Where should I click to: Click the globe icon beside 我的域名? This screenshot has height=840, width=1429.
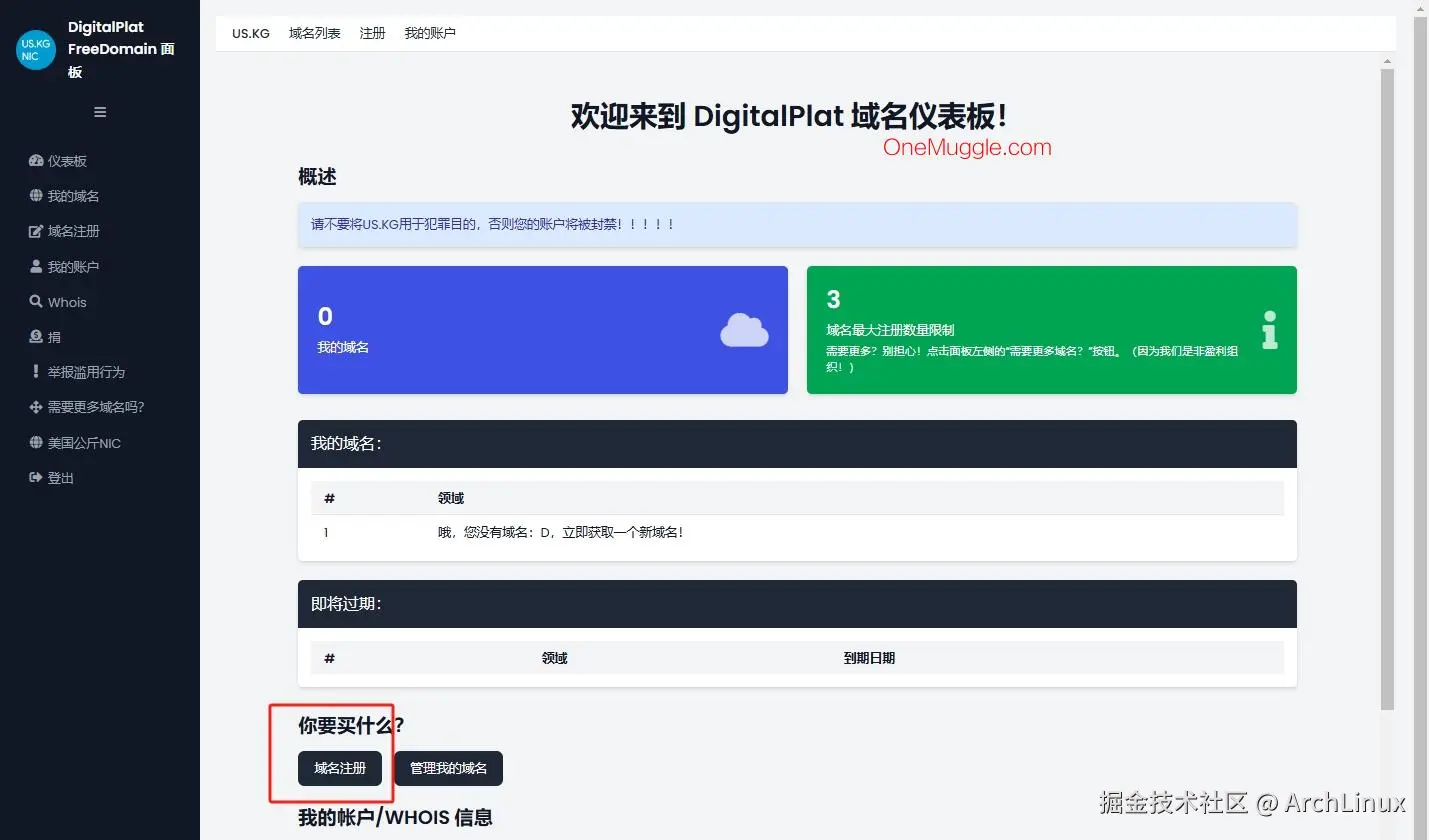36,196
